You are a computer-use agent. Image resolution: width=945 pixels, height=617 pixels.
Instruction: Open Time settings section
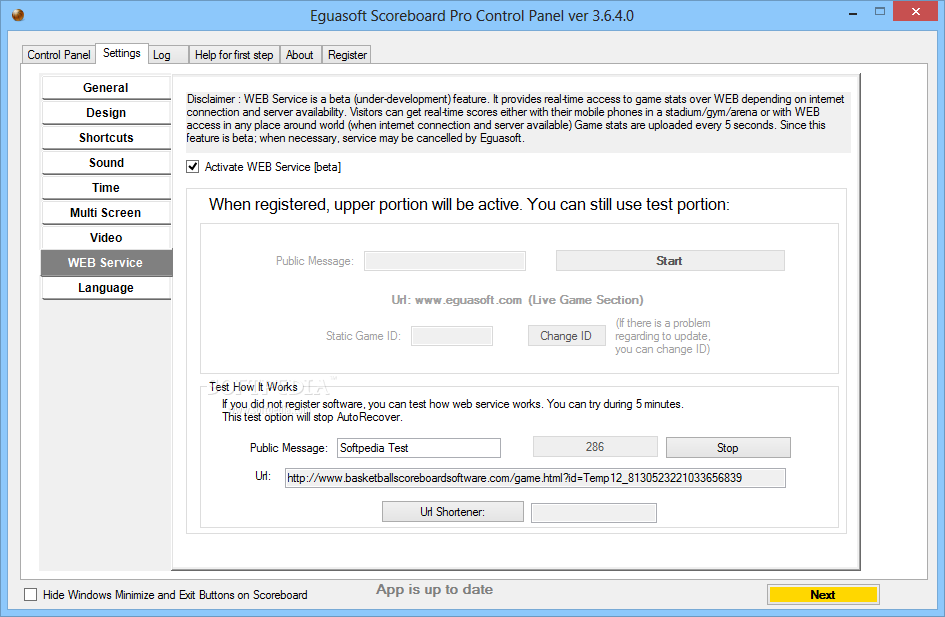[x=106, y=187]
